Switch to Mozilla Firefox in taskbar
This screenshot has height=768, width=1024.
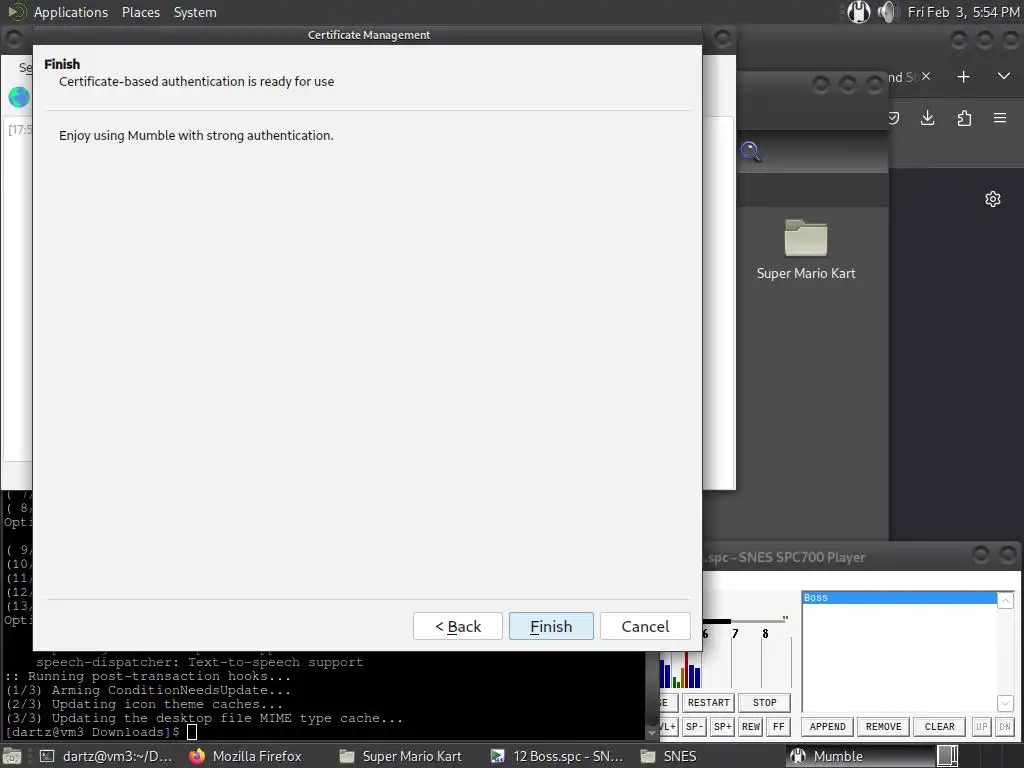246,756
